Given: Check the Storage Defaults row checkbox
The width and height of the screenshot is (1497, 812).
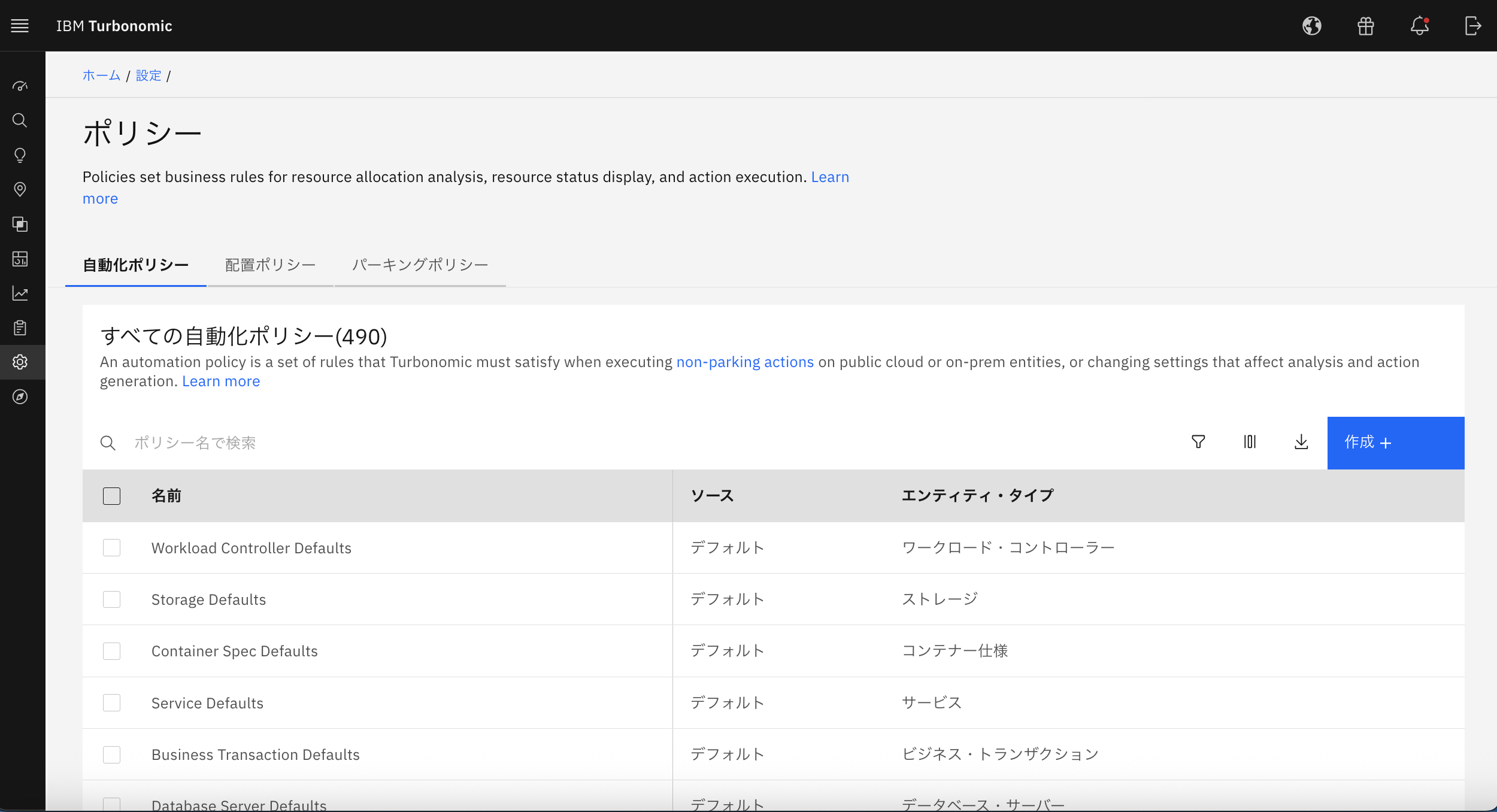Looking at the screenshot, I should [111, 599].
